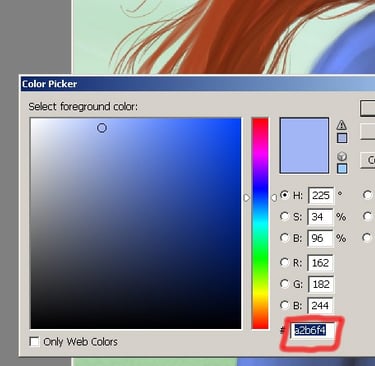
Task: Click the brightness field showing 96
Action: pyautogui.click(x=320, y=238)
